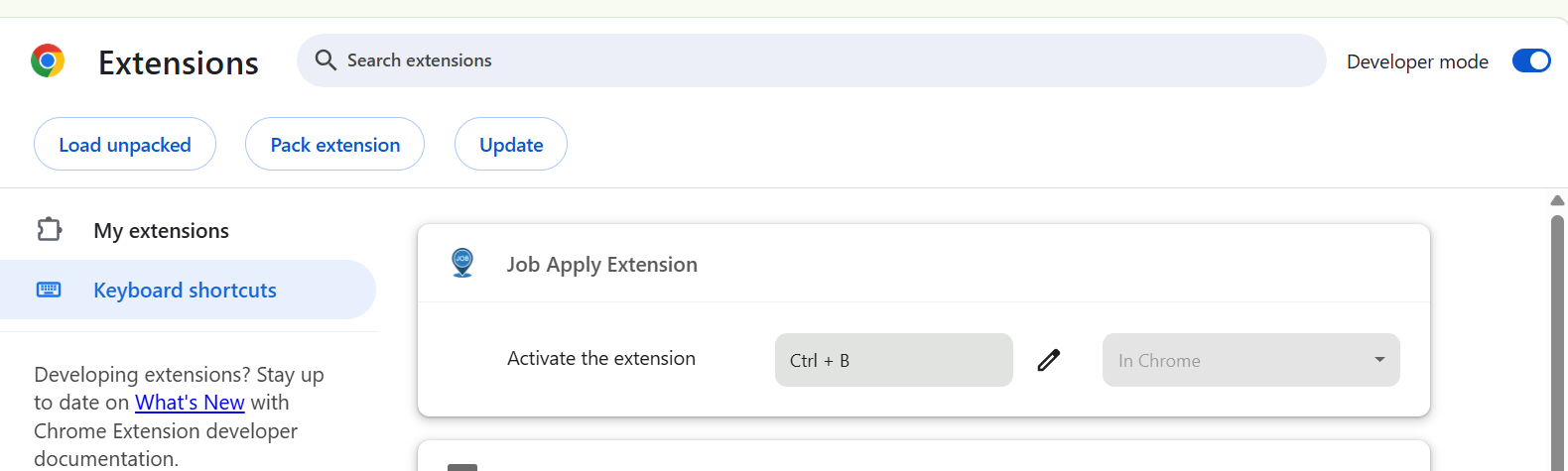
Task: Open the What's New link
Action: click(x=190, y=403)
